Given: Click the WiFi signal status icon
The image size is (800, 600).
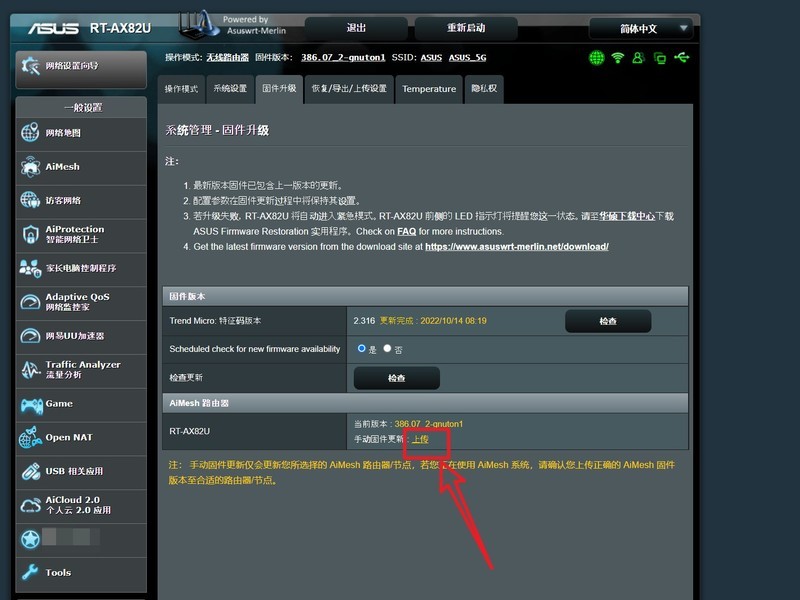Looking at the screenshot, I should click(x=618, y=58).
